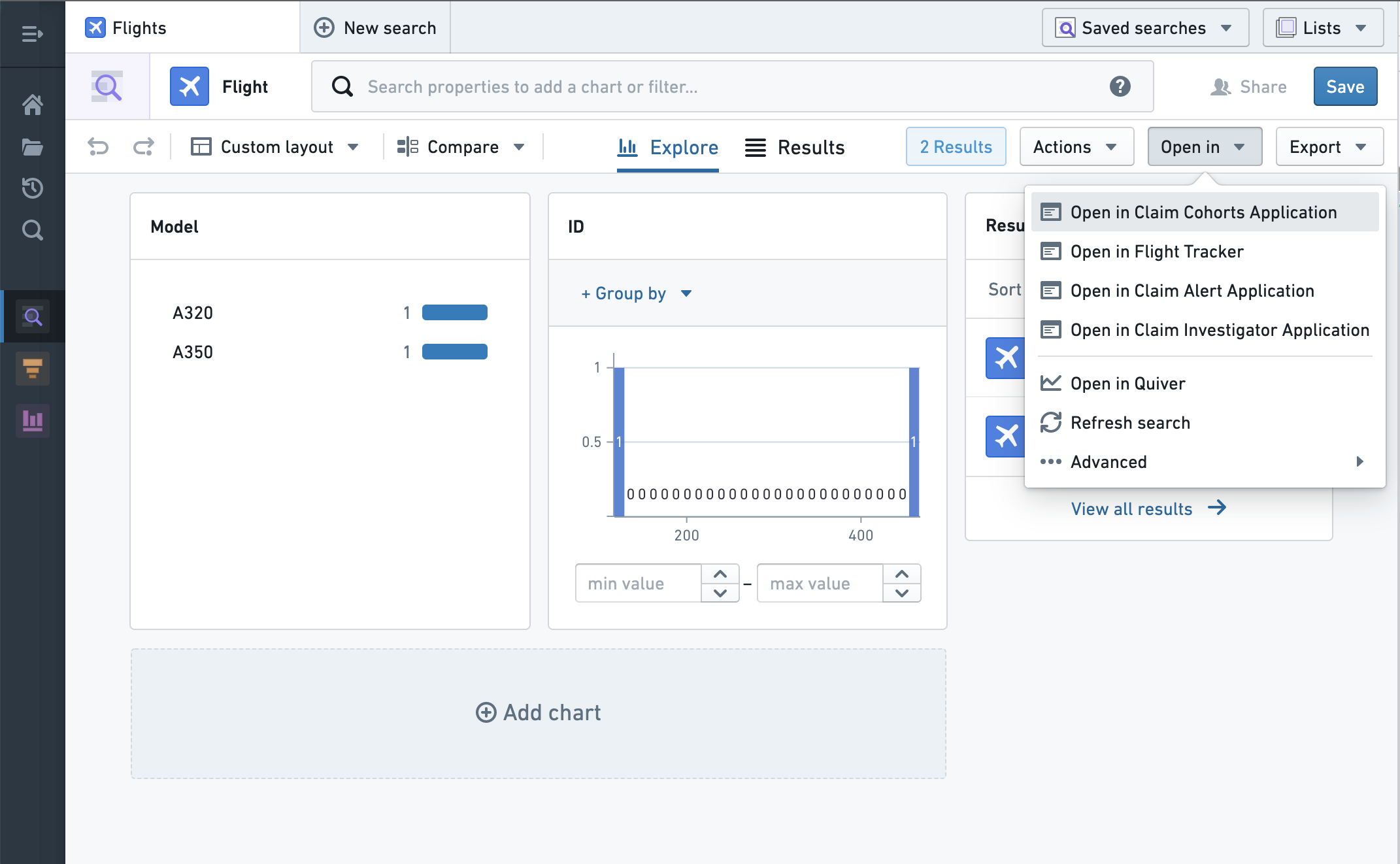Select the object explorer icon in sidebar
This screenshot has width=1400, height=864.
[32, 317]
